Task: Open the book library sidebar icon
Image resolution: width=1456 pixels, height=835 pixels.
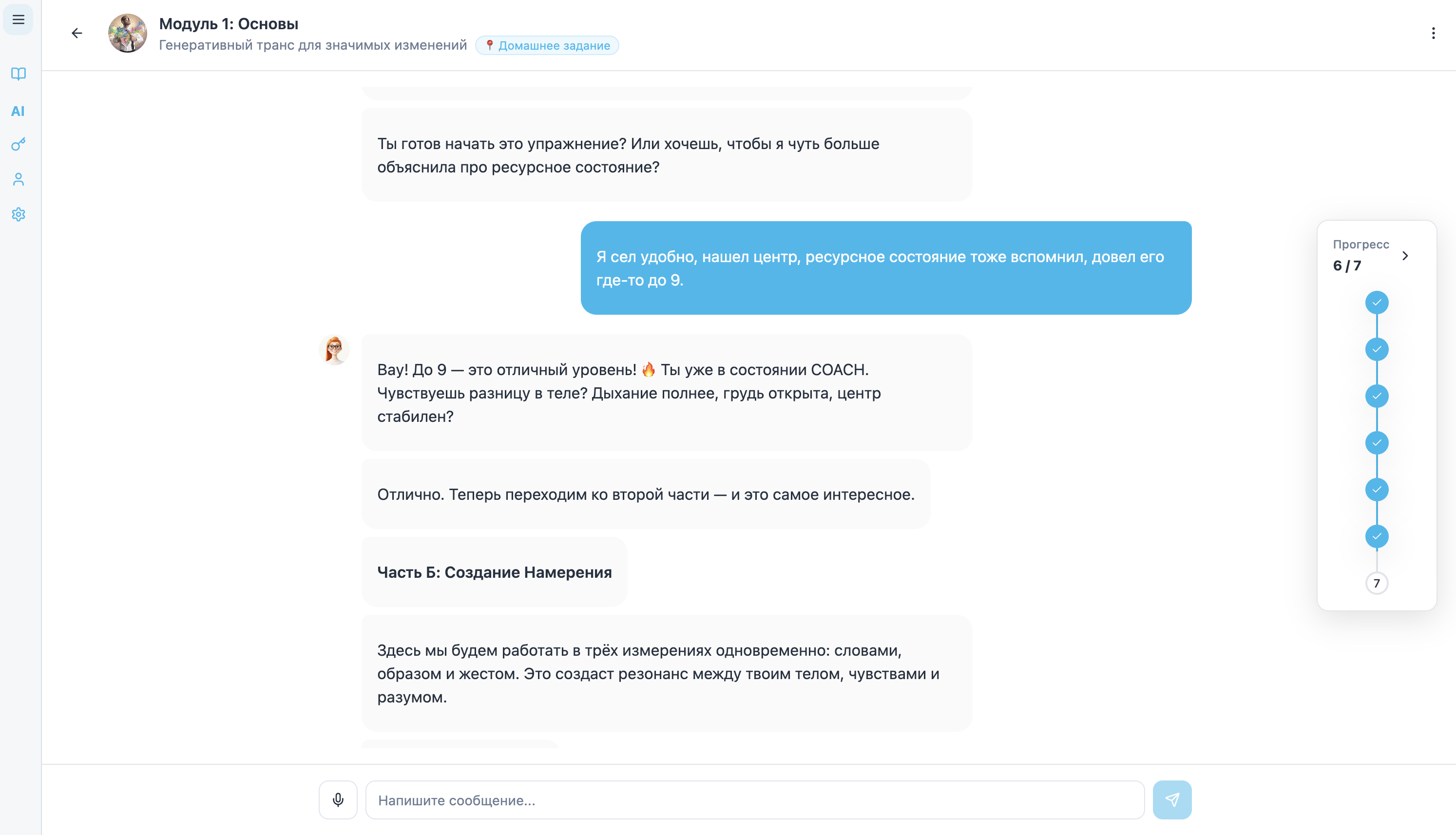Action: [19, 74]
